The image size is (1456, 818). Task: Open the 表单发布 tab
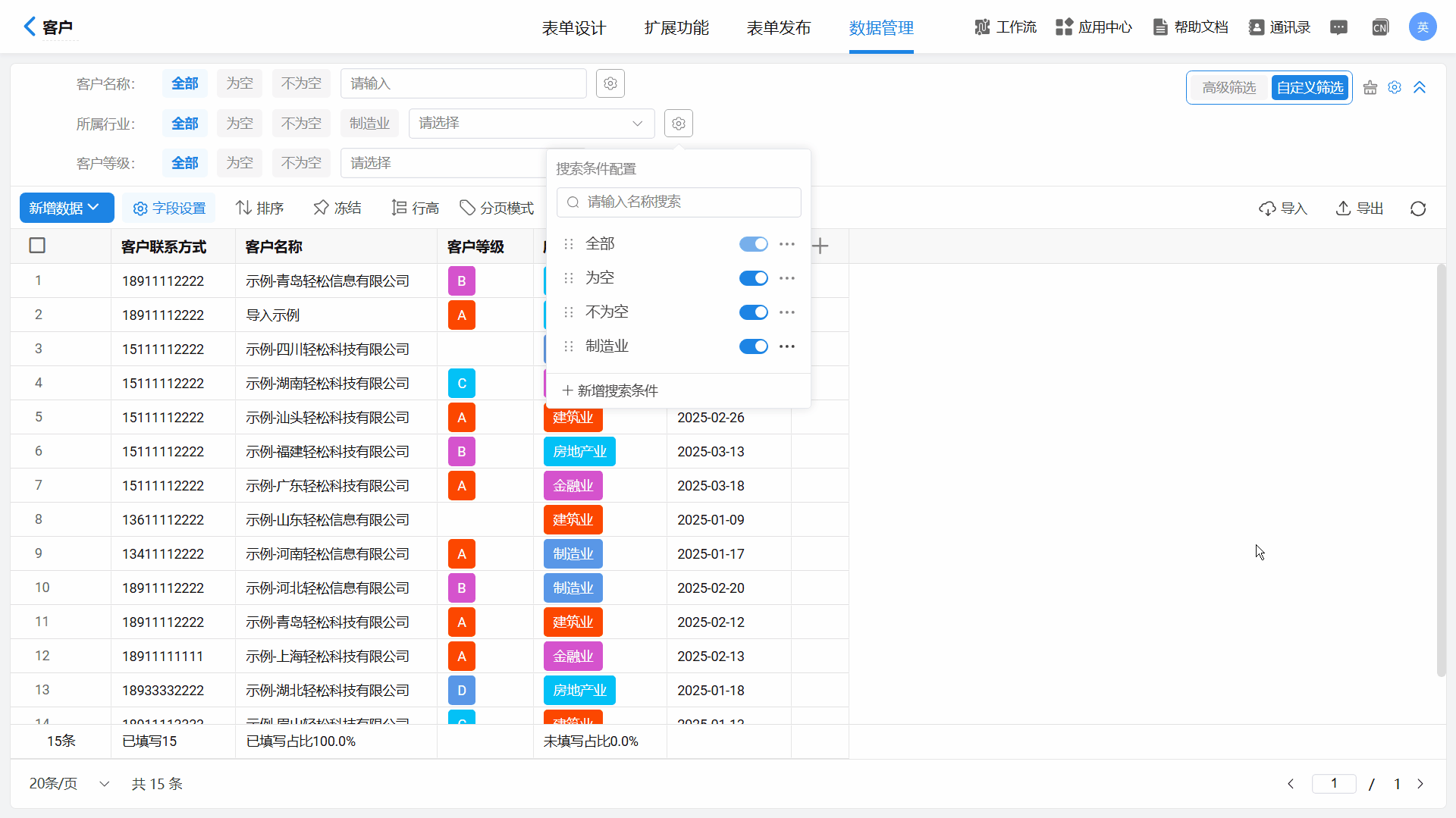click(x=779, y=28)
